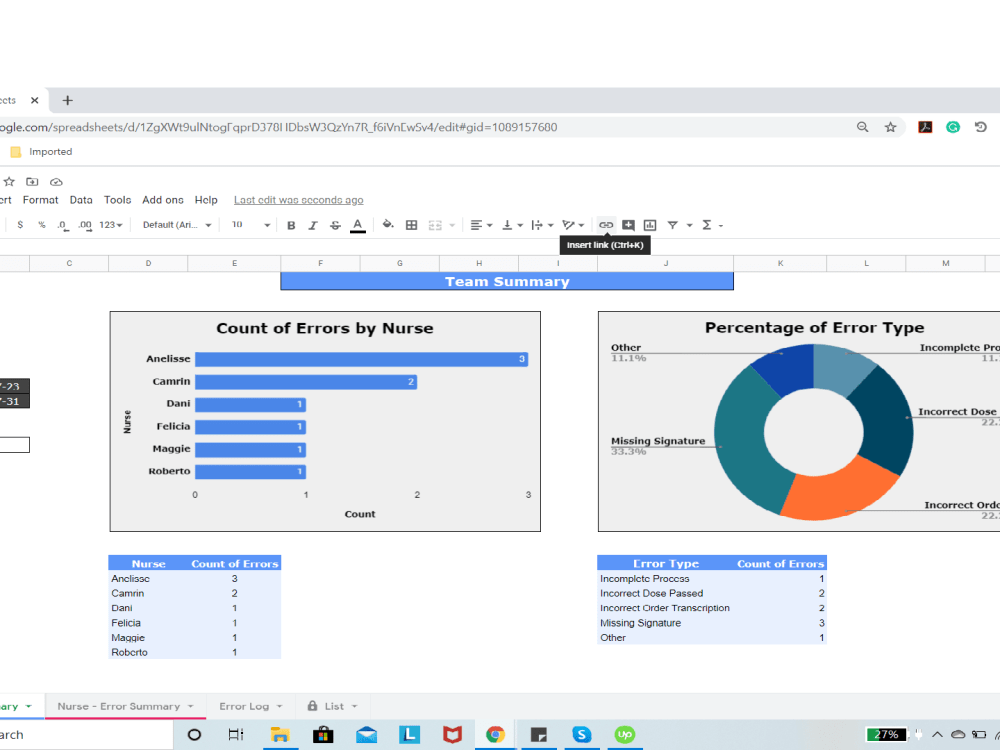Apply strikethrough formatting
The width and height of the screenshot is (1000, 750).
click(x=335, y=225)
